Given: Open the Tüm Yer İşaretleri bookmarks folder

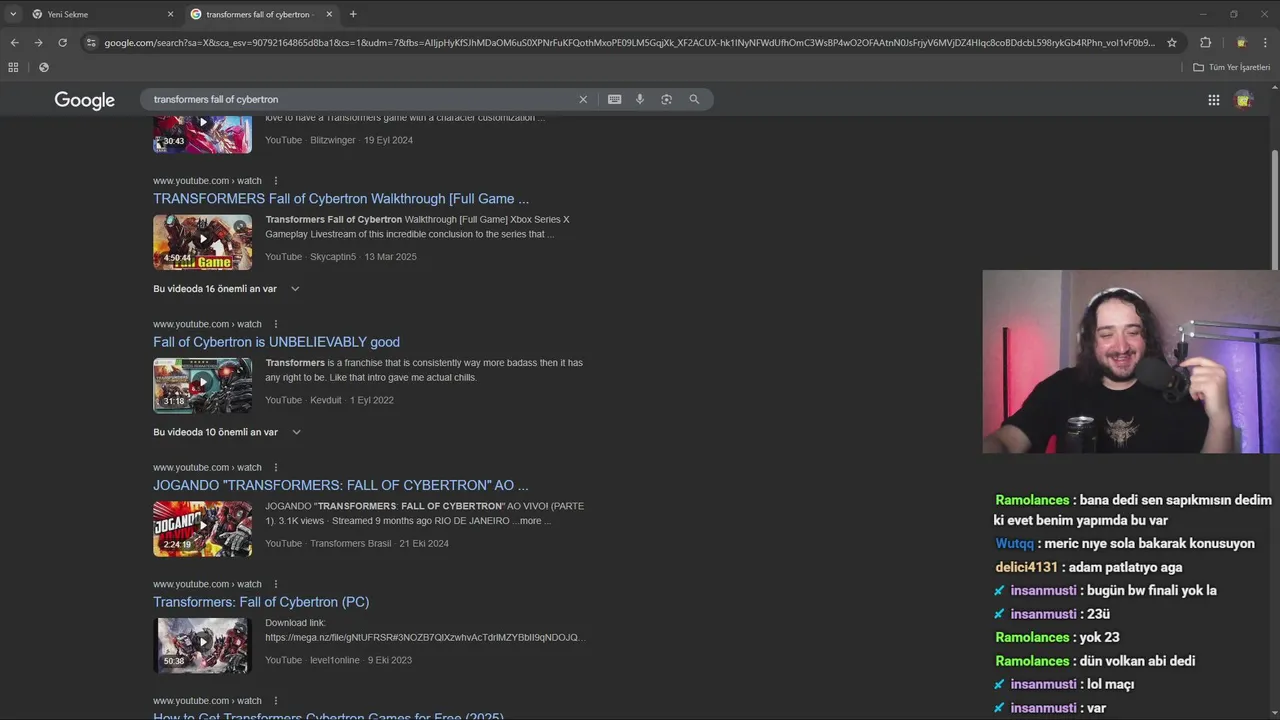Looking at the screenshot, I should pyautogui.click(x=1231, y=67).
